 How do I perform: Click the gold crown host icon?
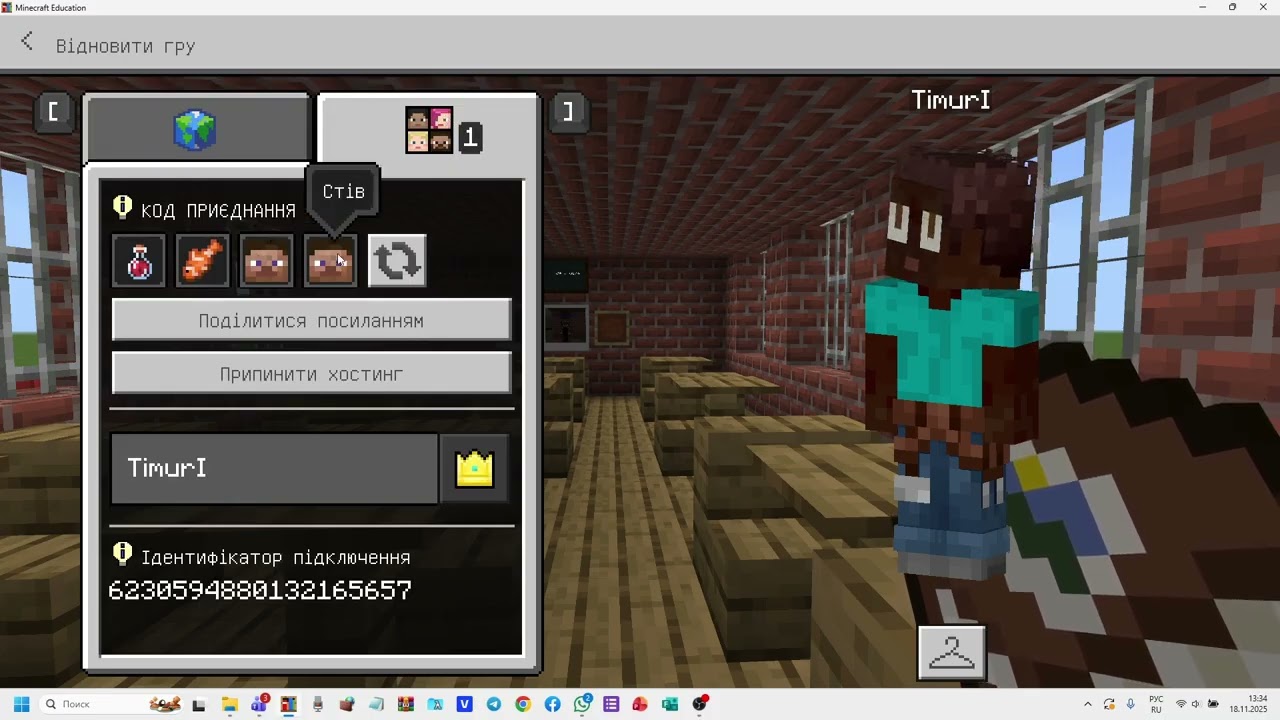(474, 469)
